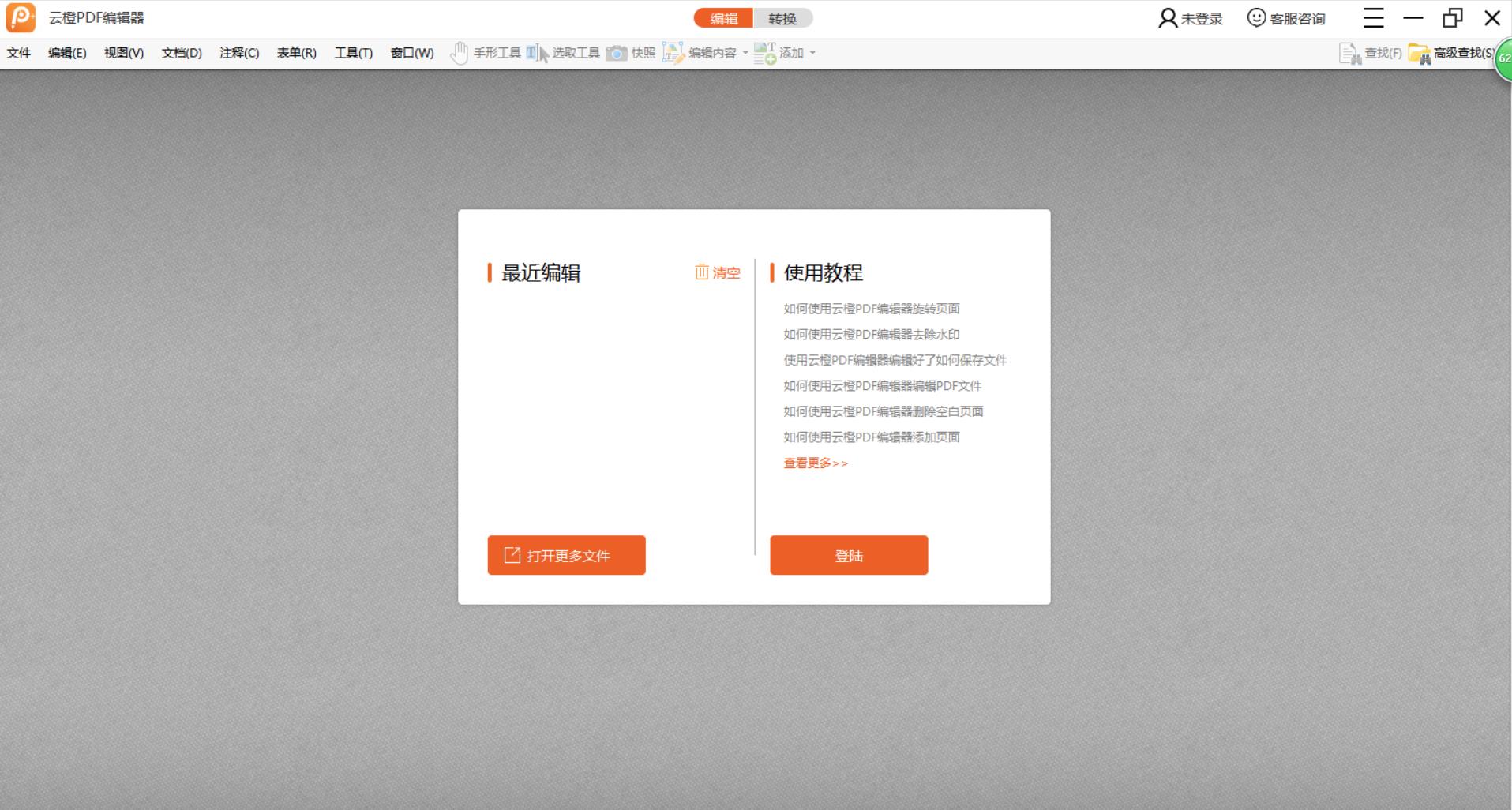The width and height of the screenshot is (1512, 810).
Task: Open tutorial 使用云橙PDF编辑器编辑好了如何保存文件
Action: 895,360
